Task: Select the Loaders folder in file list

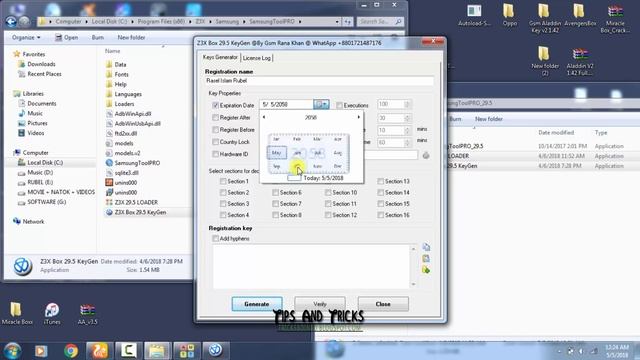Action: coord(124,104)
